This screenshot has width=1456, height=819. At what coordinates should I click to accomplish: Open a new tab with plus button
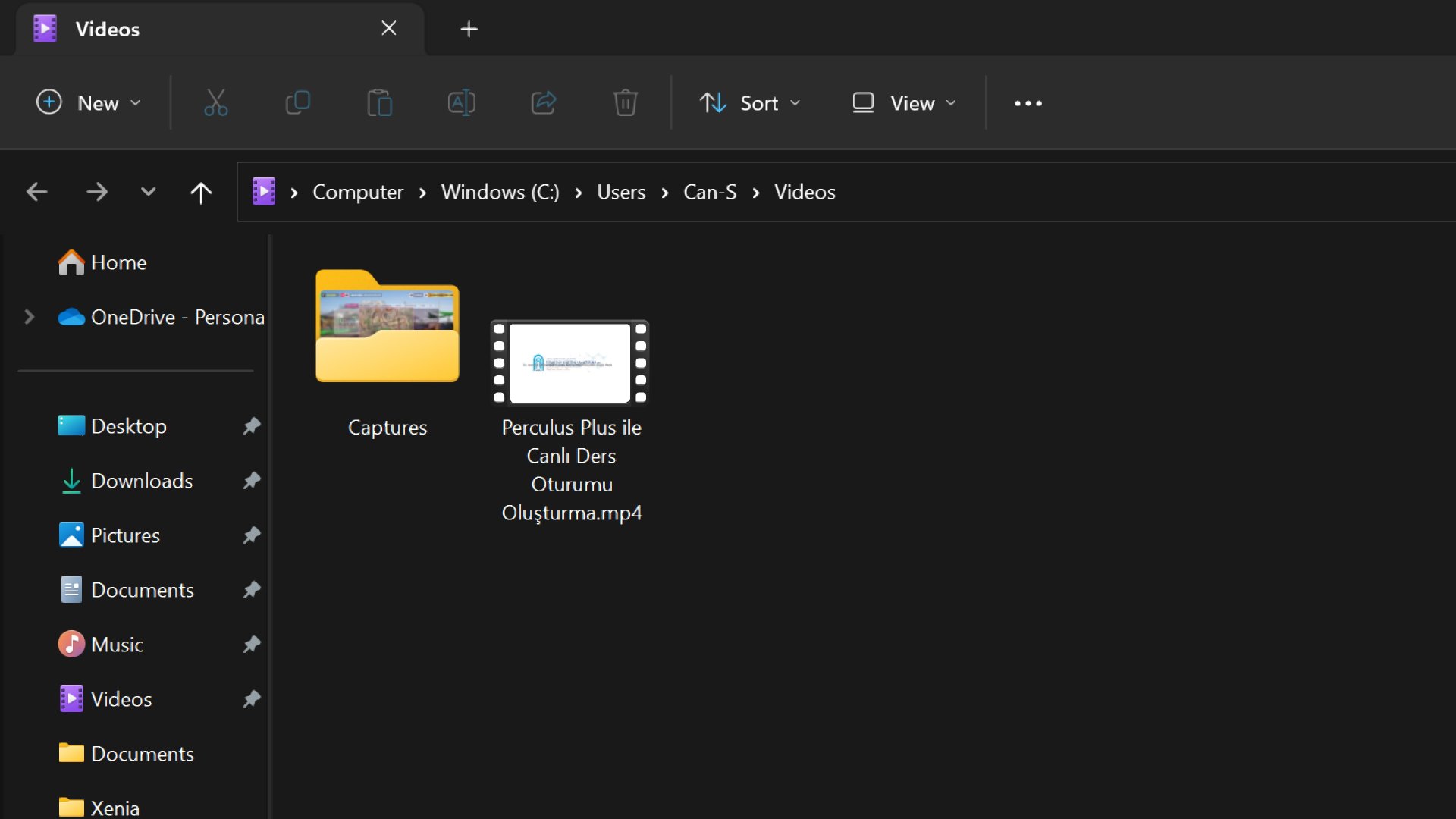point(469,29)
